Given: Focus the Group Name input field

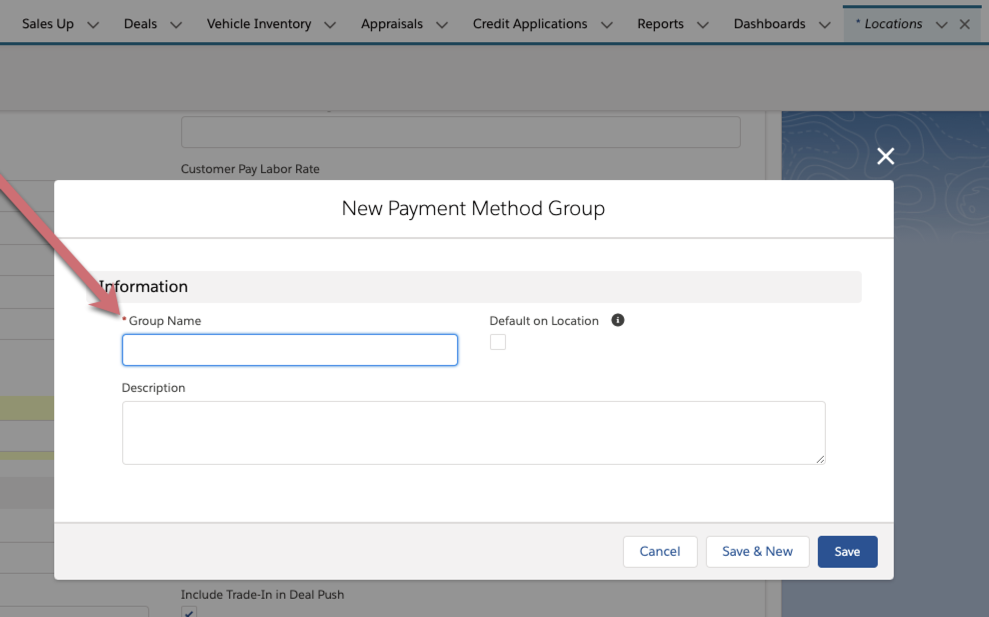Looking at the screenshot, I should 290,350.
